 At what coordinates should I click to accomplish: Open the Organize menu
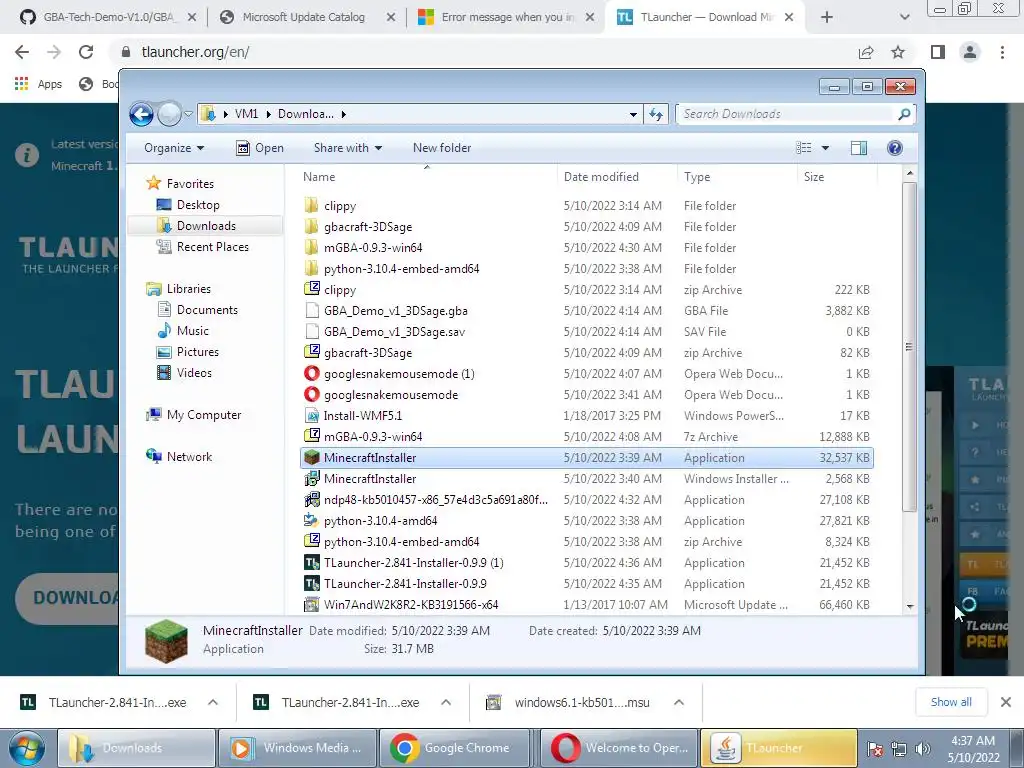click(x=174, y=148)
